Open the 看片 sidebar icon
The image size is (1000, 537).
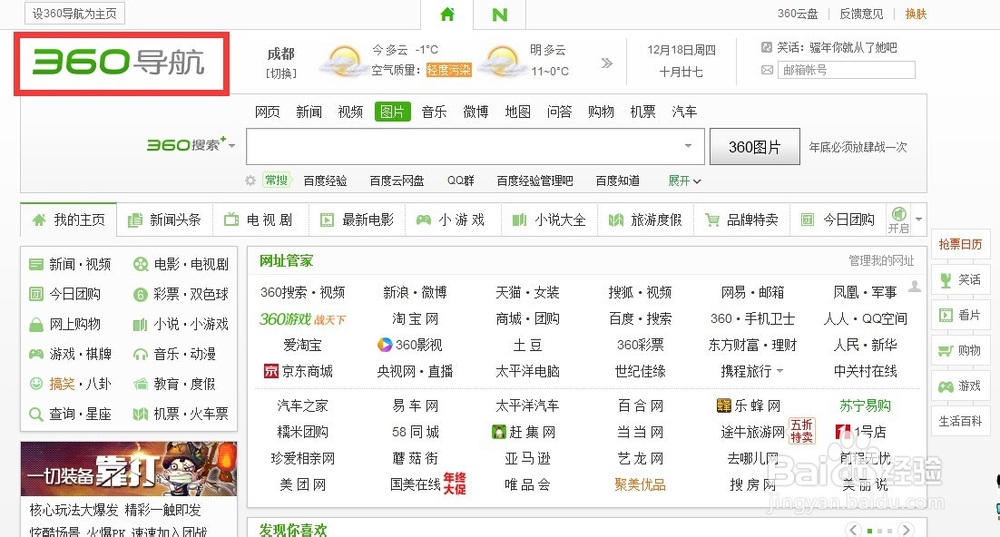pos(946,315)
